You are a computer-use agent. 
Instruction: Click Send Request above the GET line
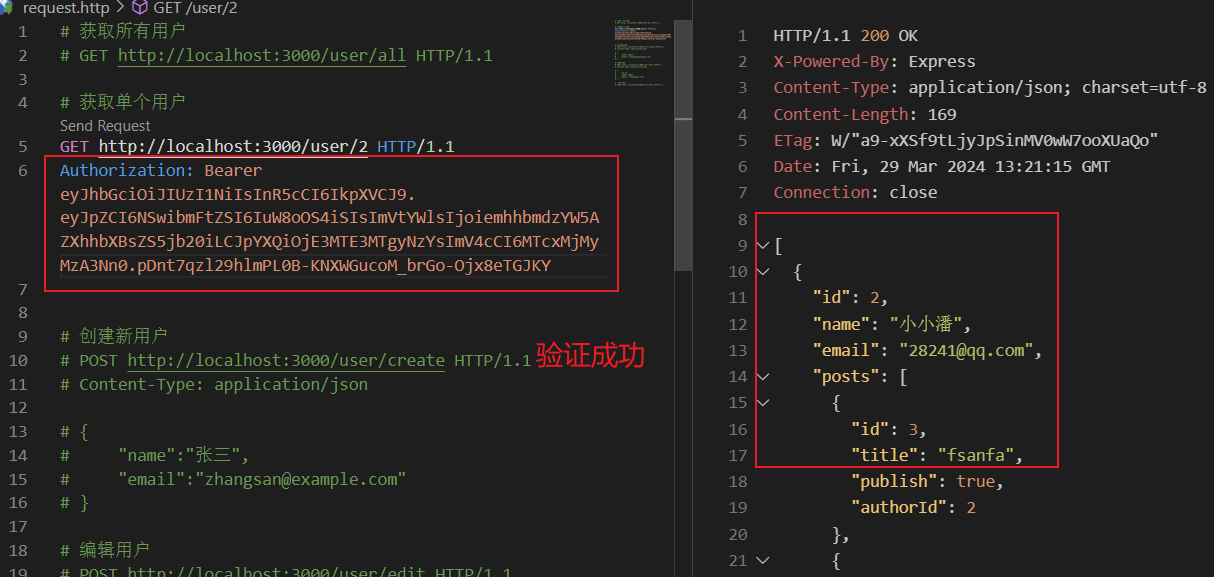point(105,126)
